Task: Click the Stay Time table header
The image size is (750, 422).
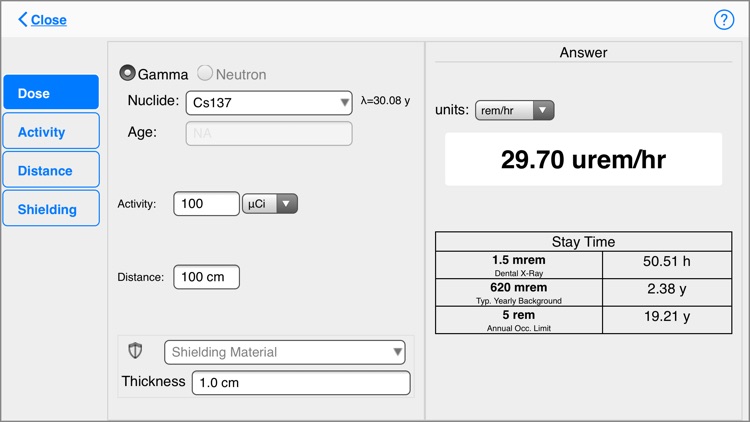Action: [x=584, y=242]
